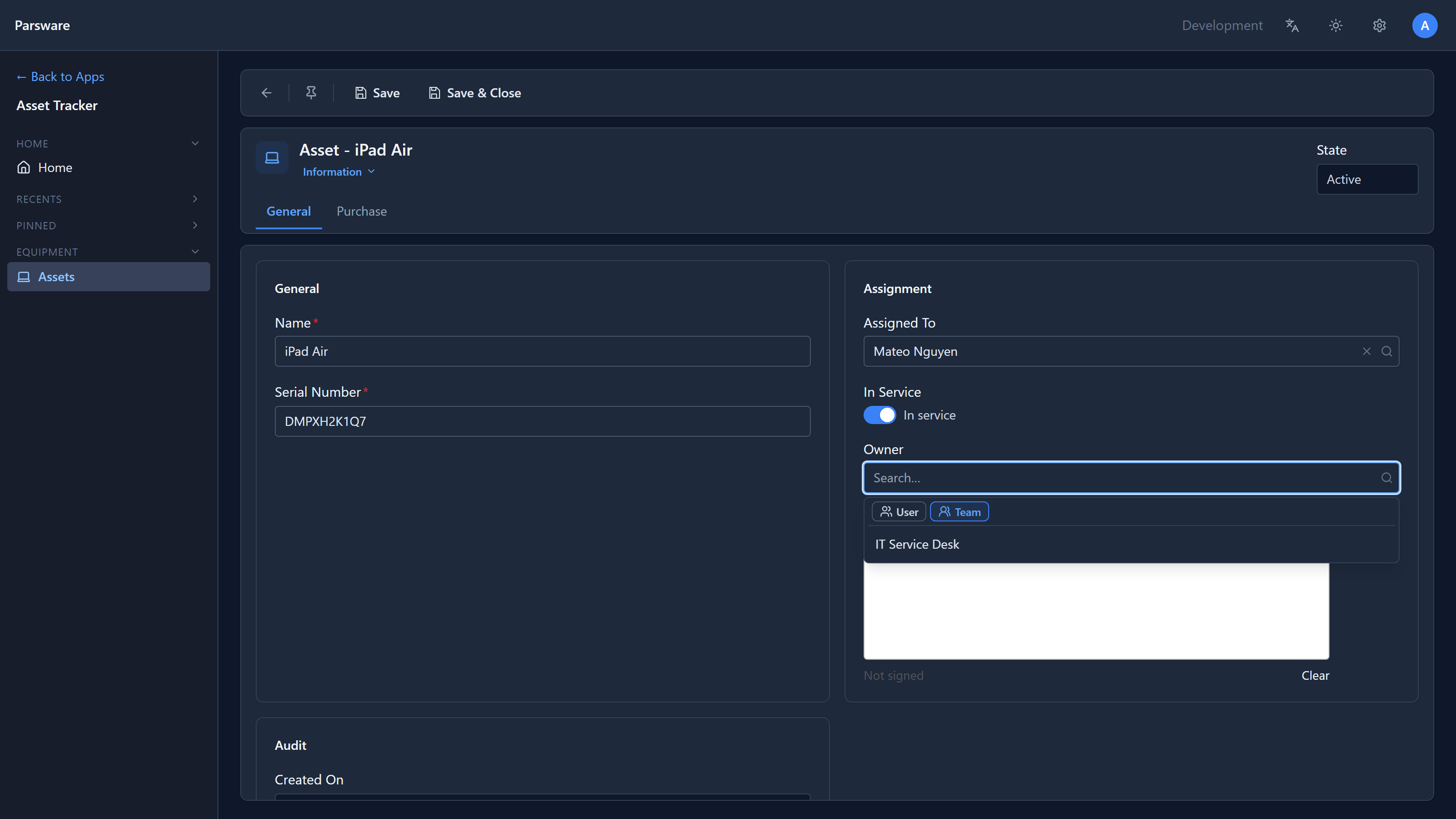This screenshot has height=819, width=1456.
Task: Click search icon in Assigned To field
Action: 1386,352
